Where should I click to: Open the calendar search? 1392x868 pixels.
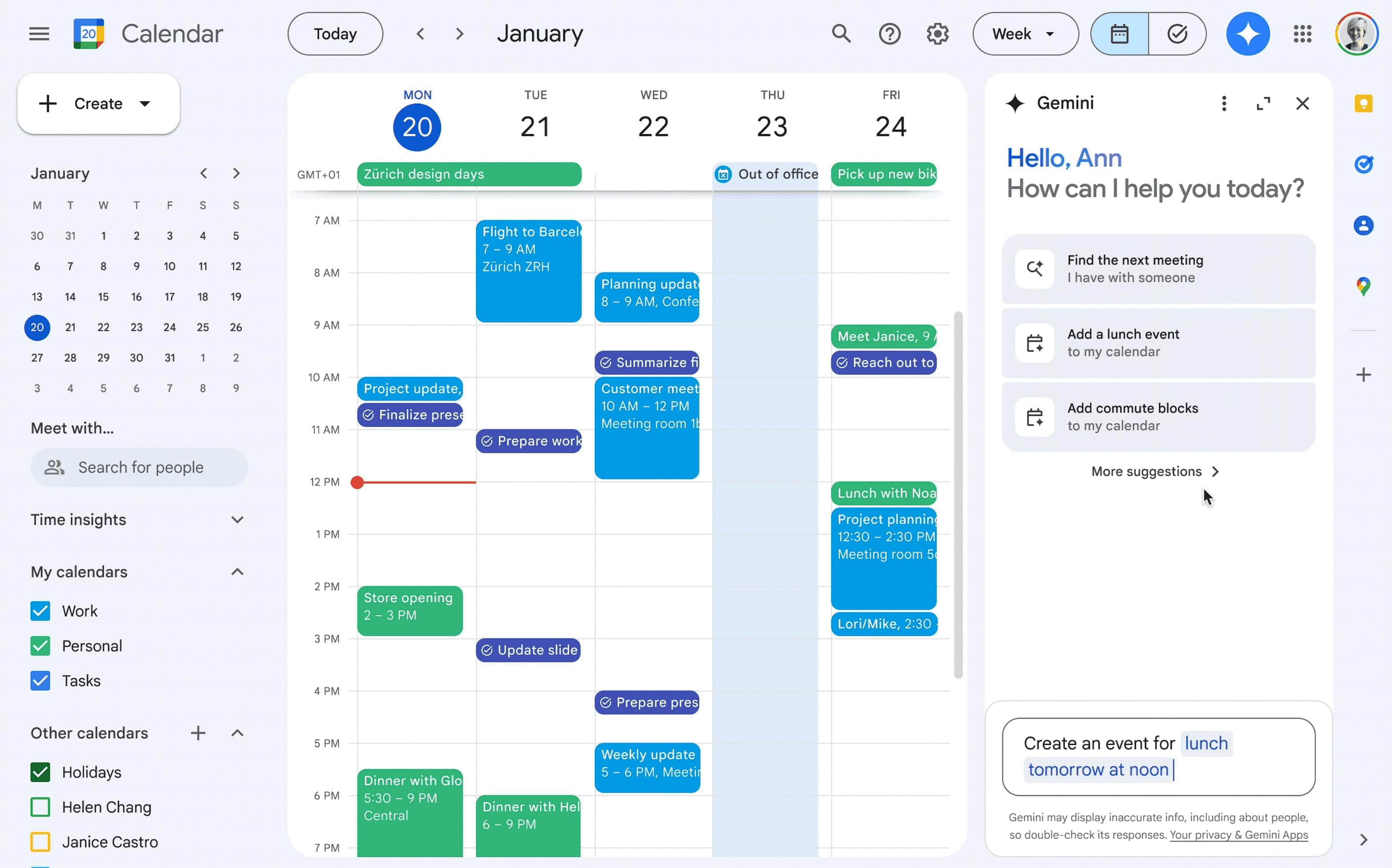click(841, 34)
